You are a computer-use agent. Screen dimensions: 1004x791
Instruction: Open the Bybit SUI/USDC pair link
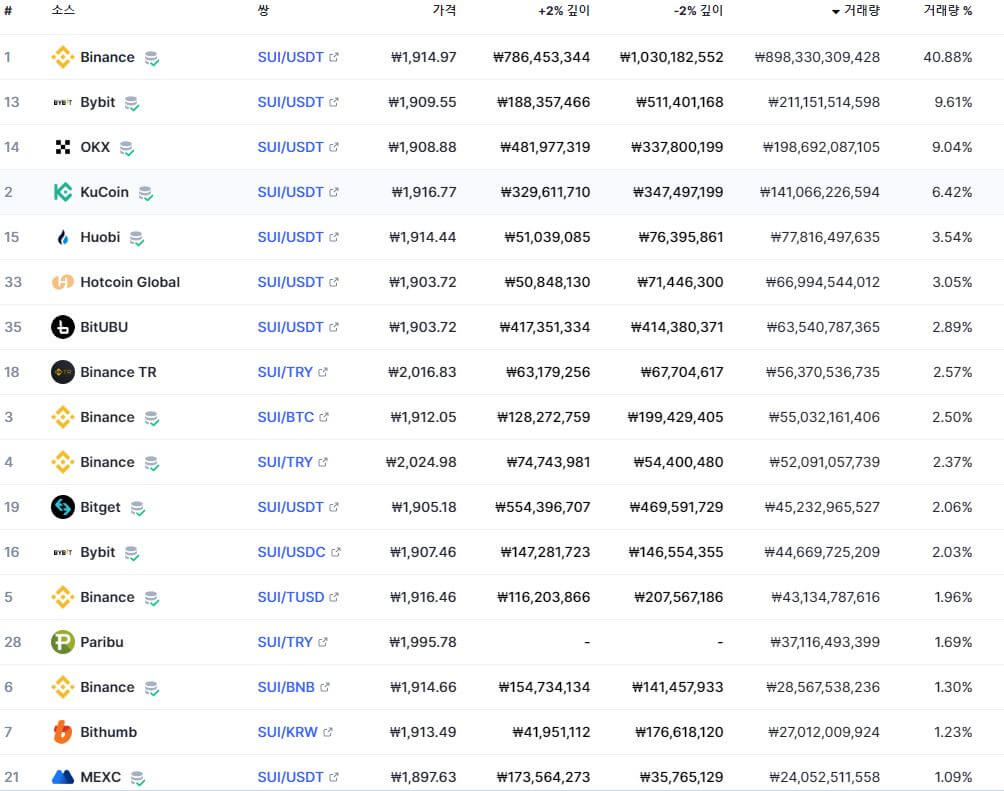pos(291,552)
